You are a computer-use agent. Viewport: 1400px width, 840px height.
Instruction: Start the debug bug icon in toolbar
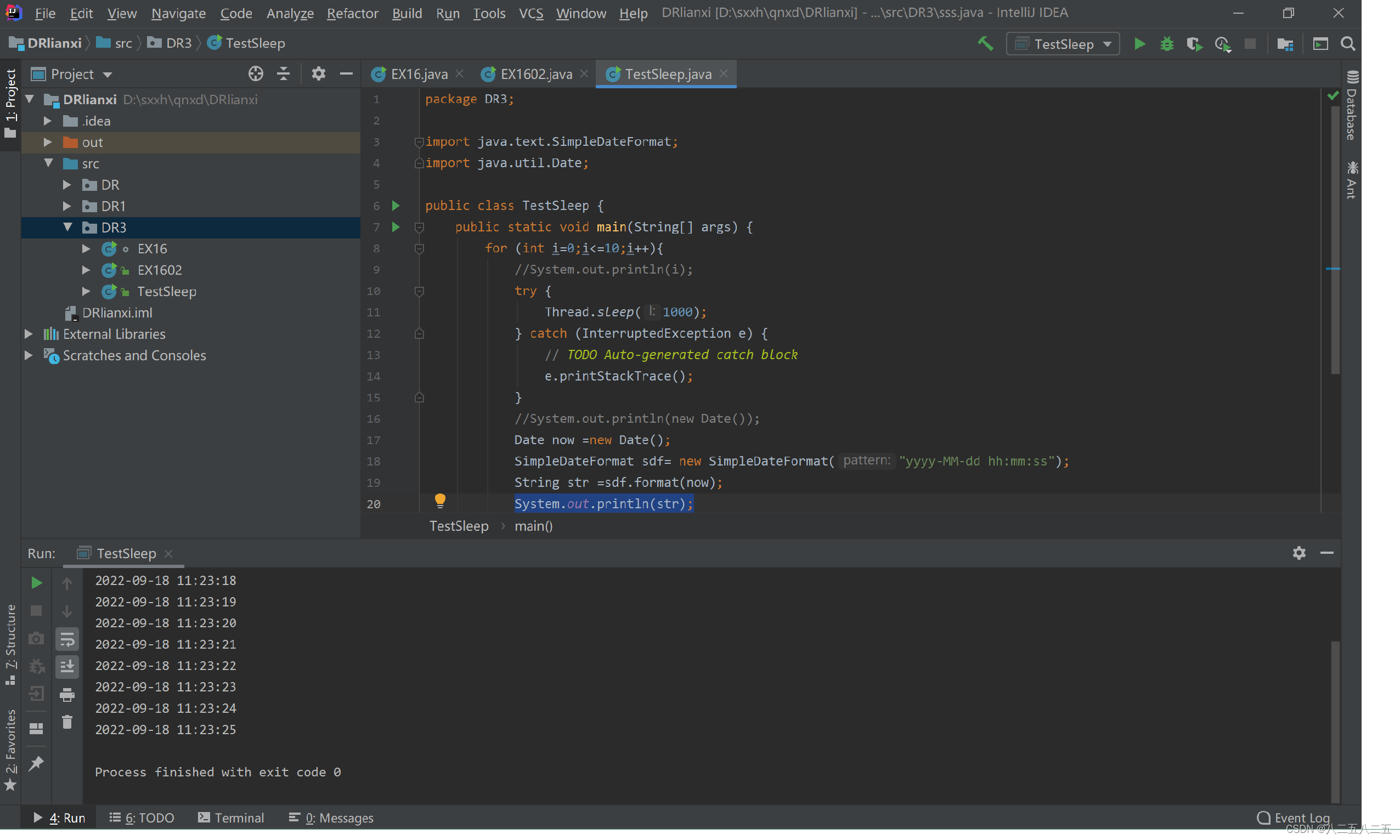(1167, 43)
